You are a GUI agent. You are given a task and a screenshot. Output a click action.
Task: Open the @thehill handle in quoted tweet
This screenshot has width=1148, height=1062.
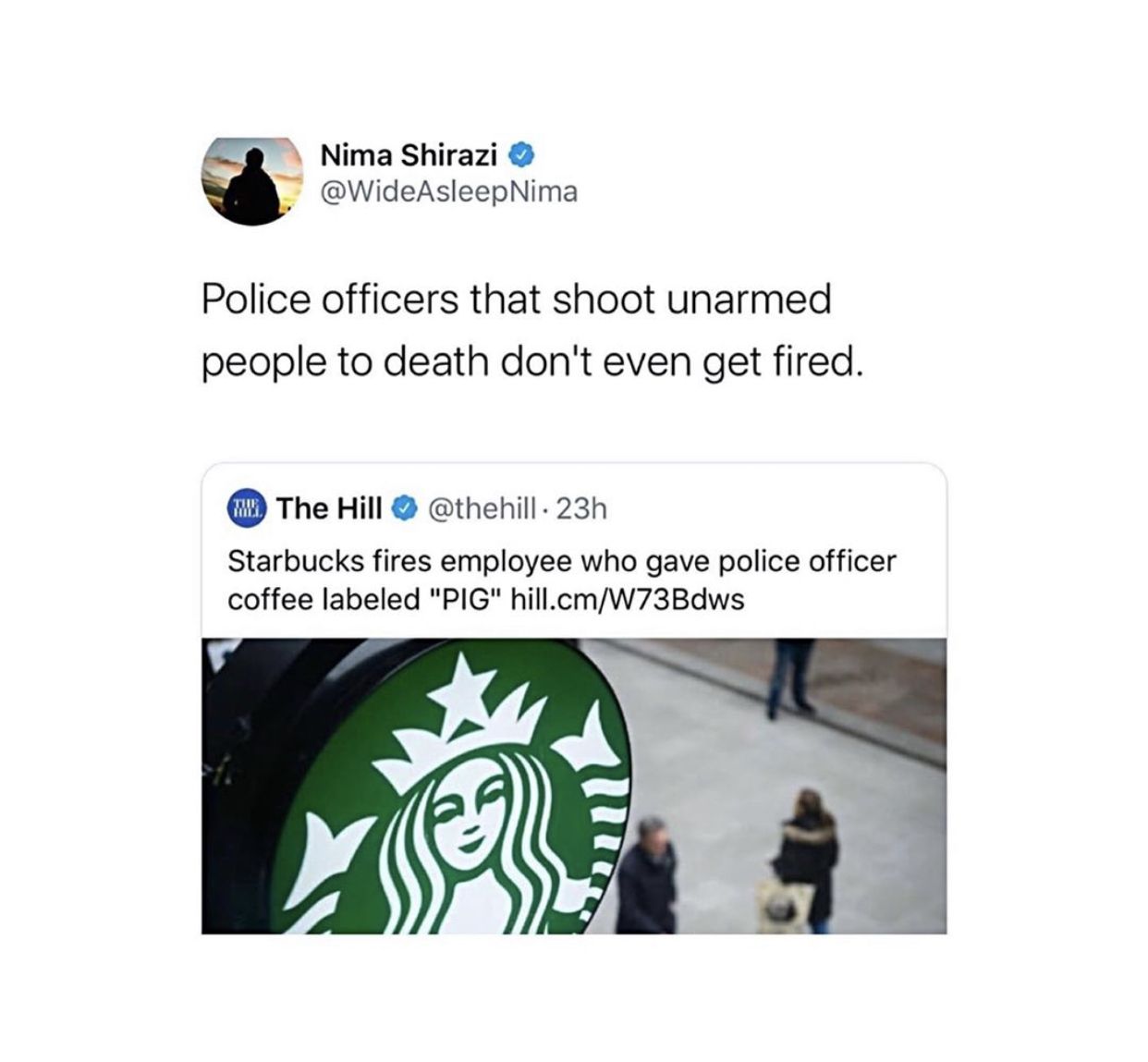click(x=478, y=508)
